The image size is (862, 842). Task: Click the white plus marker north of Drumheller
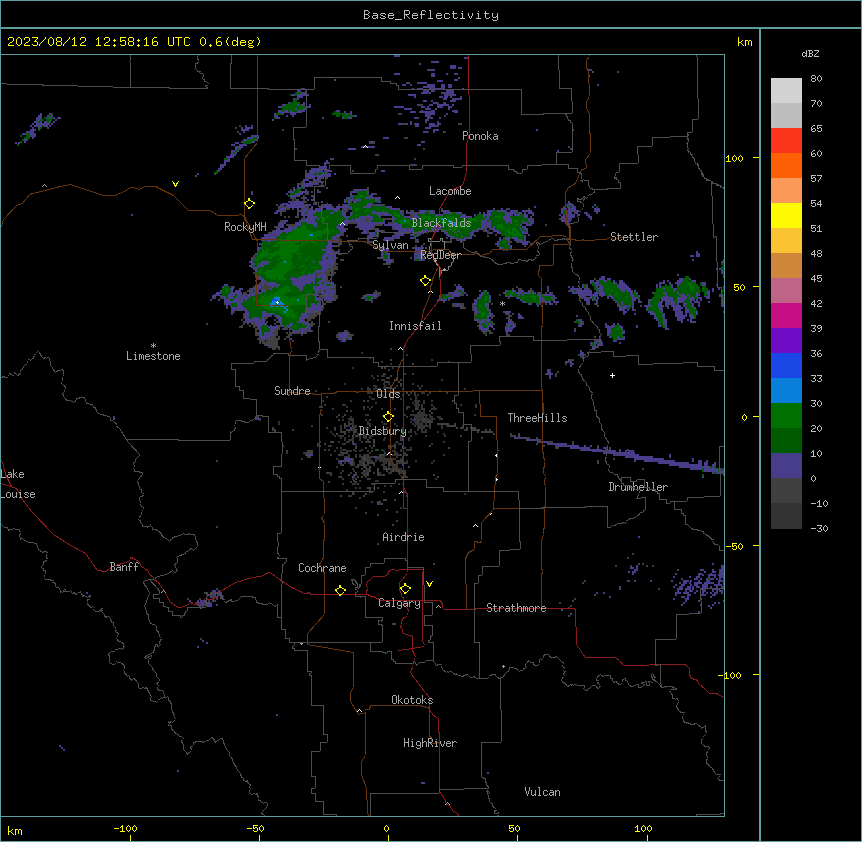pos(612,375)
